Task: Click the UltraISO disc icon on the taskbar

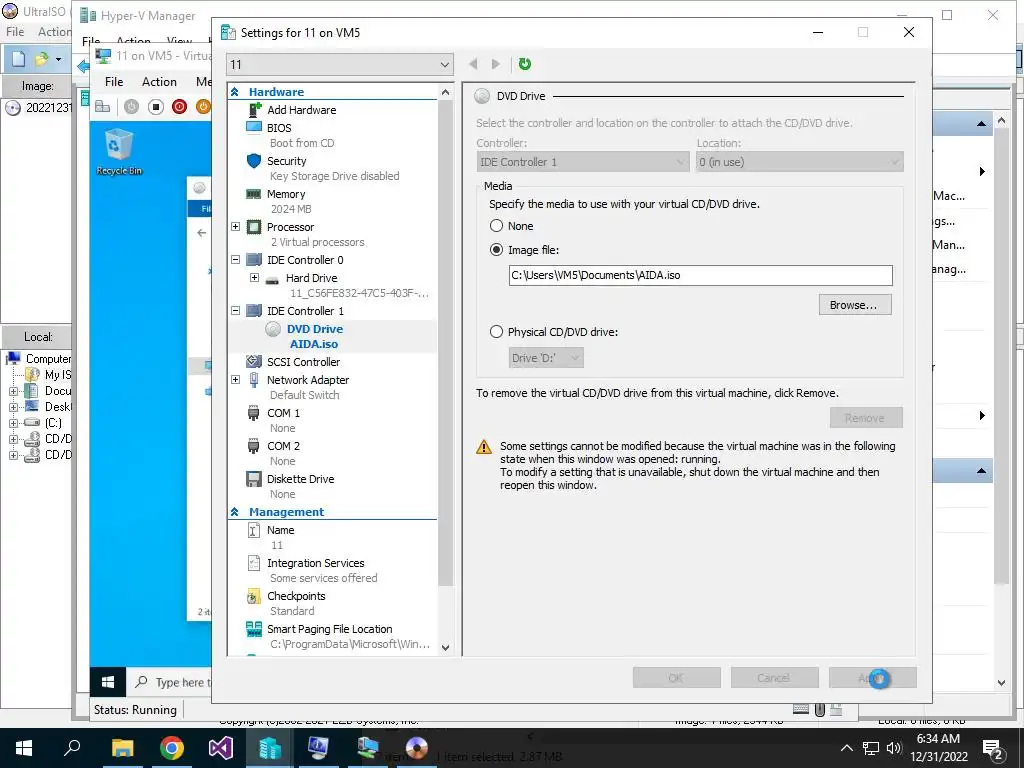Action: [416, 748]
